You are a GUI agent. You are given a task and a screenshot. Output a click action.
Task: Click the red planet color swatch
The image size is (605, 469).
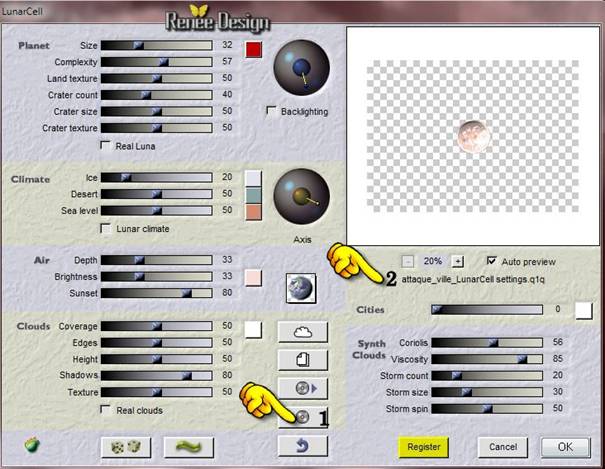pos(253,50)
